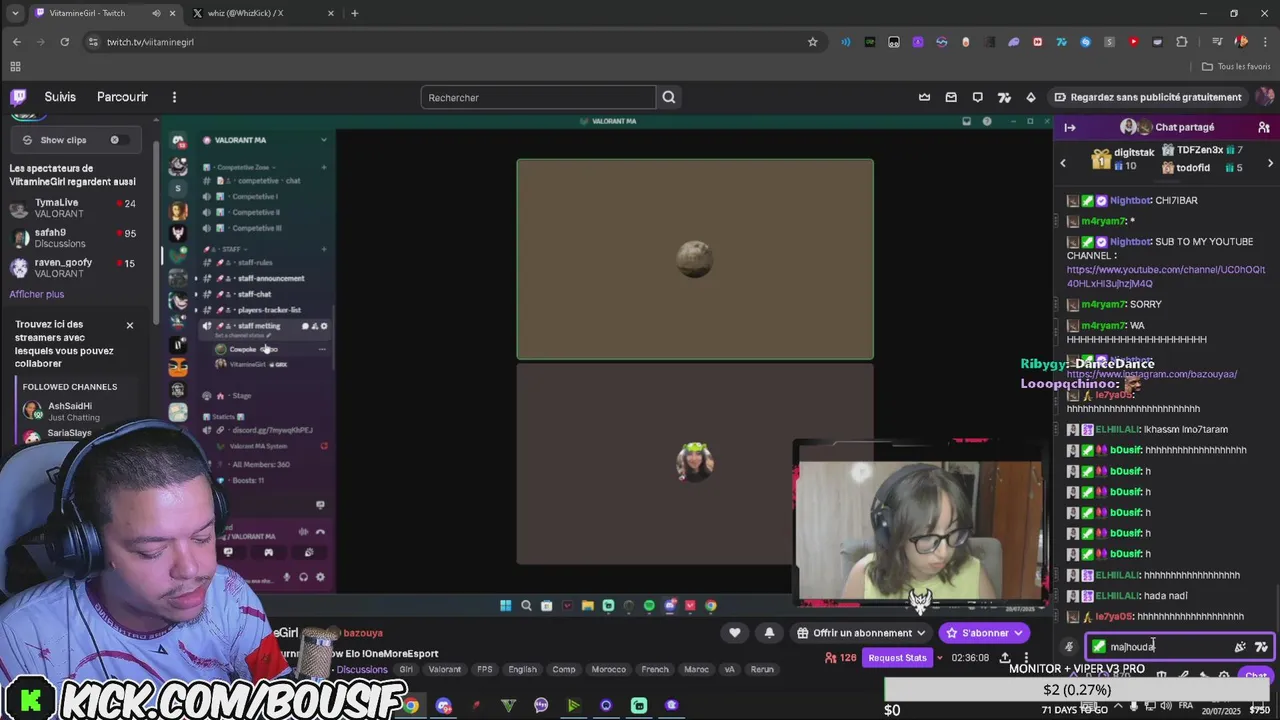
Task: Go back in Chrome
Action: [x=17, y=42]
